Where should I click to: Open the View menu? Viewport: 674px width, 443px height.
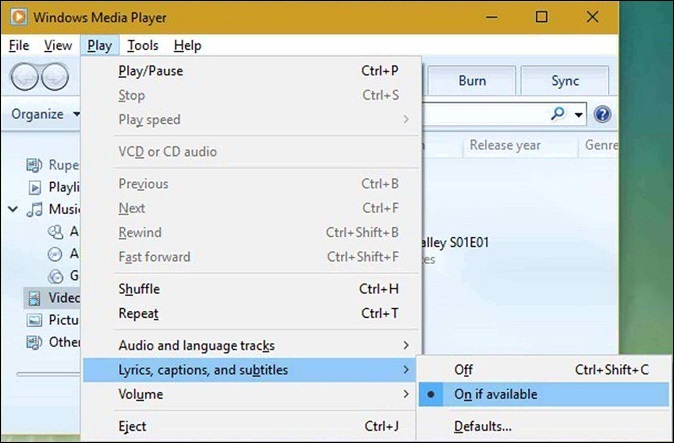[x=58, y=46]
